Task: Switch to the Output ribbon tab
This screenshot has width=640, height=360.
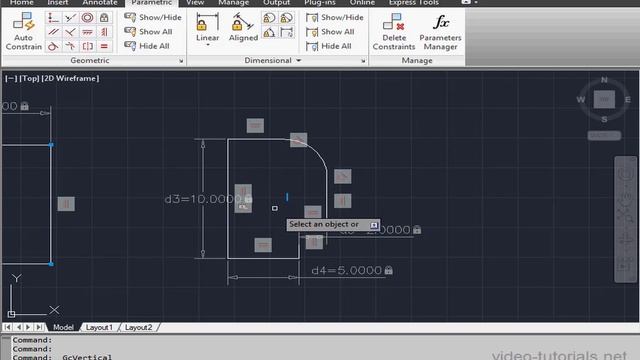Action: tap(276, 3)
